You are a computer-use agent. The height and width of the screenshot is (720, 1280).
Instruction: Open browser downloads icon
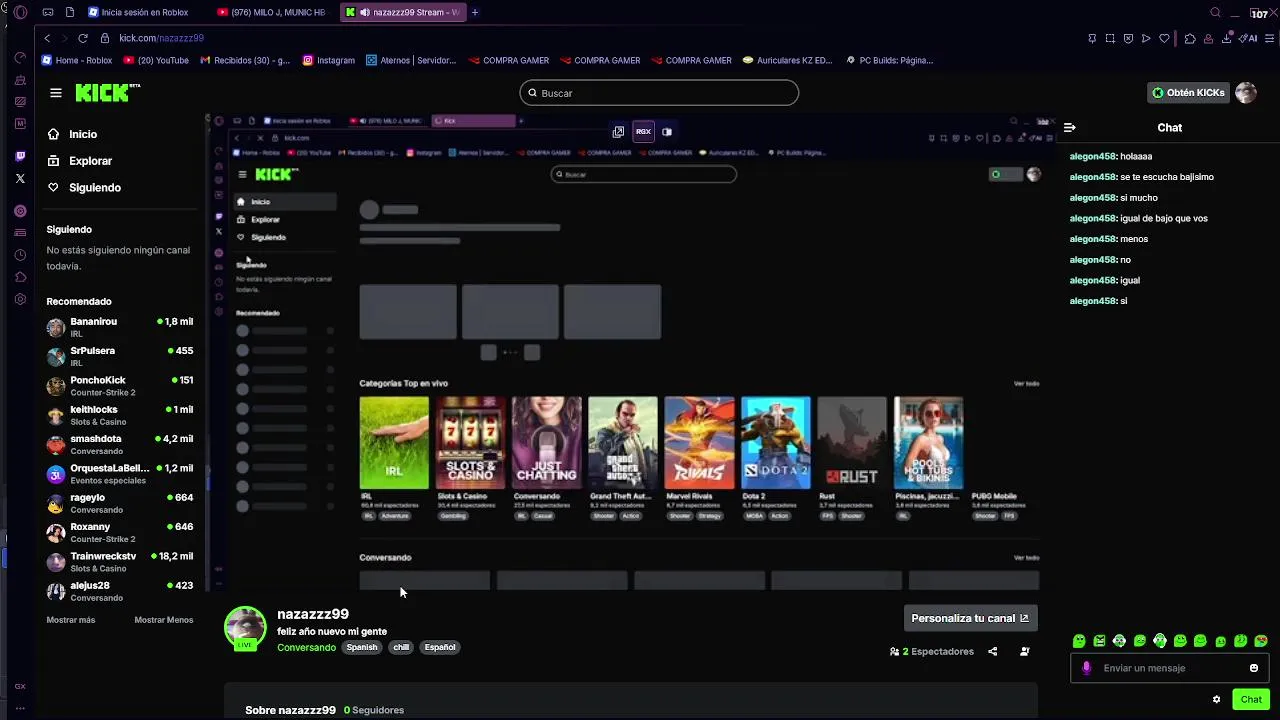pos(1226,38)
